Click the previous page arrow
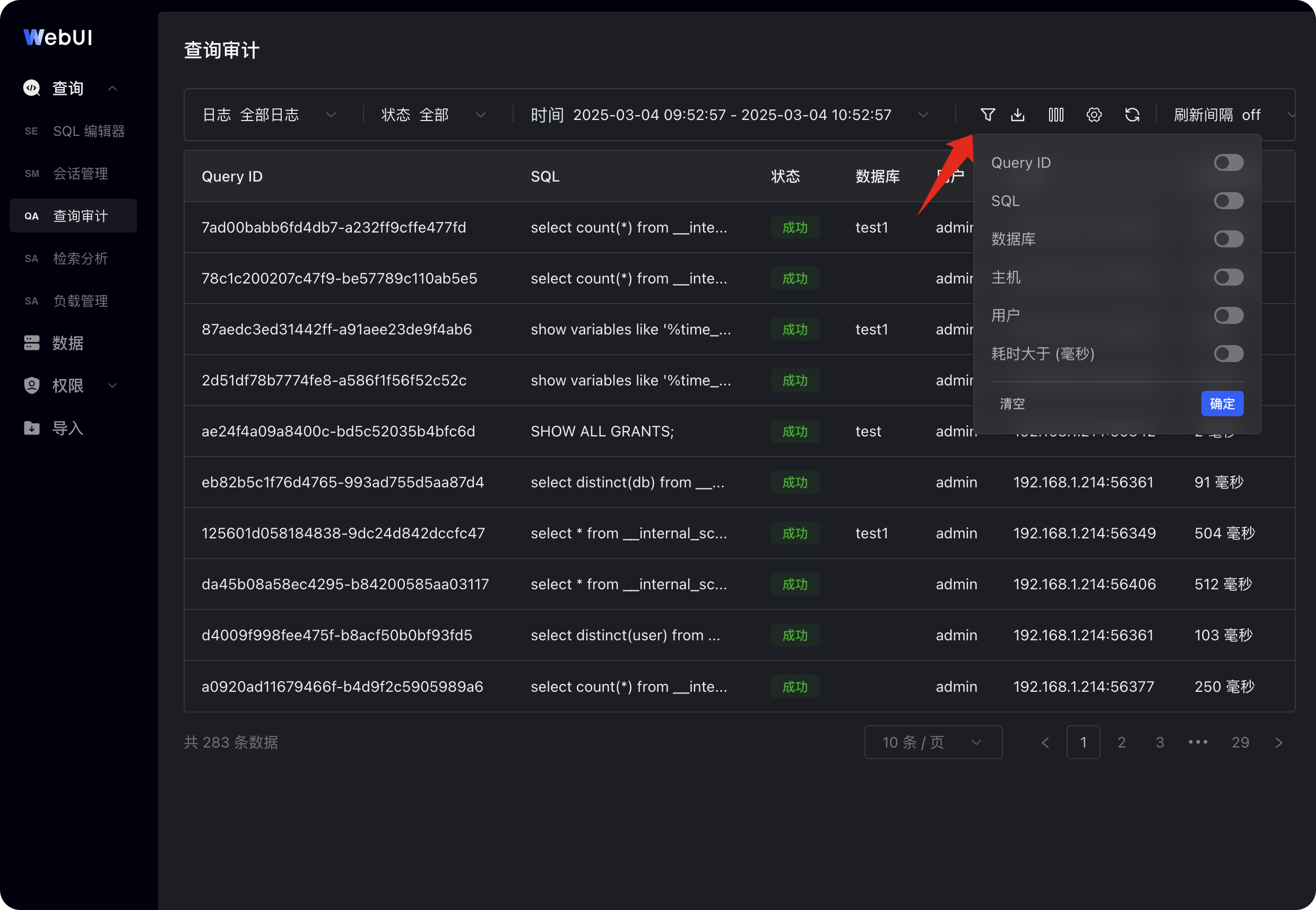The width and height of the screenshot is (1316, 910). click(1045, 742)
